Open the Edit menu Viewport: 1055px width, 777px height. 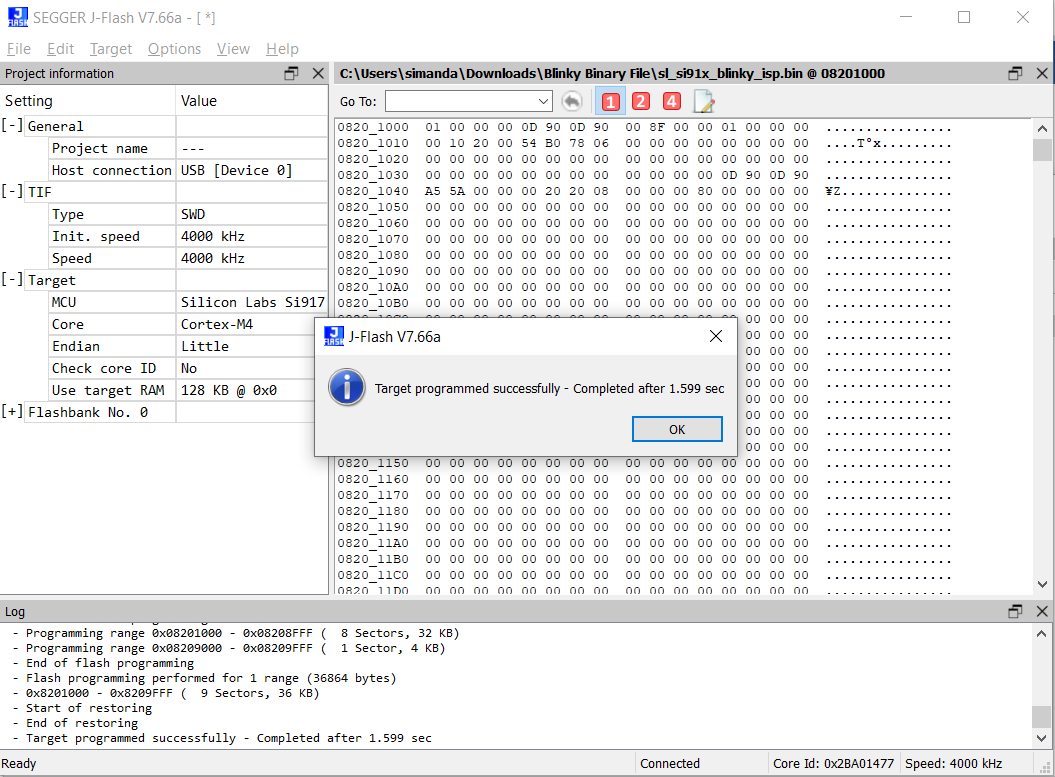click(x=61, y=49)
